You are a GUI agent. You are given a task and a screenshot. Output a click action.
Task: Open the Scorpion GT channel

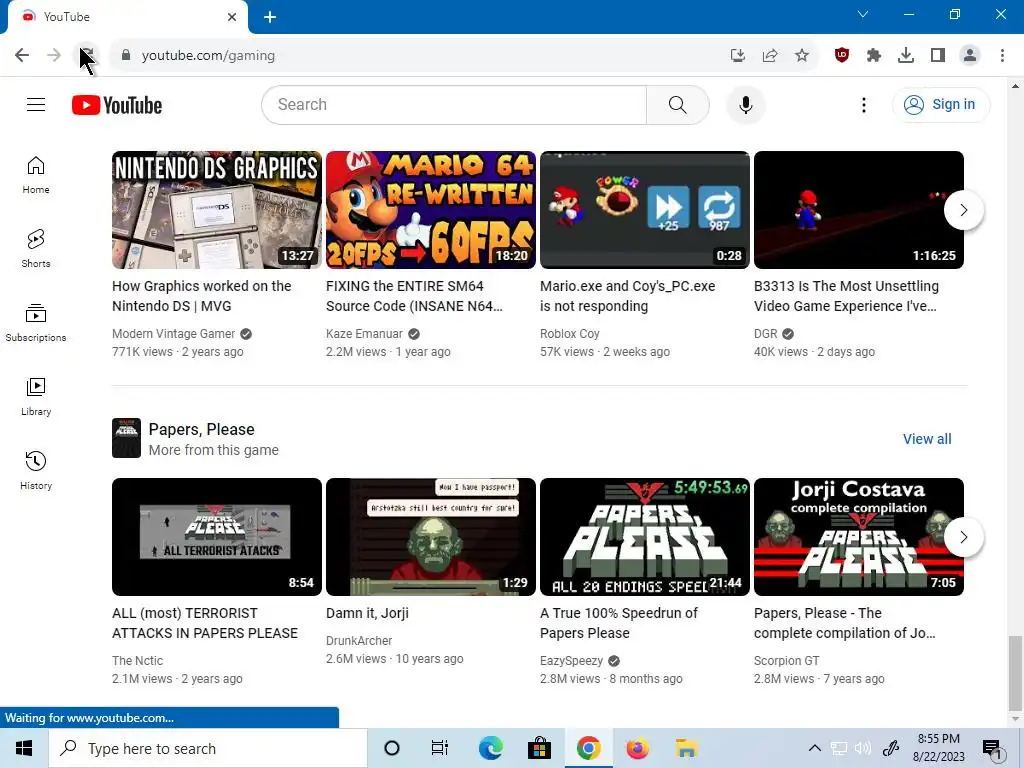(786, 661)
